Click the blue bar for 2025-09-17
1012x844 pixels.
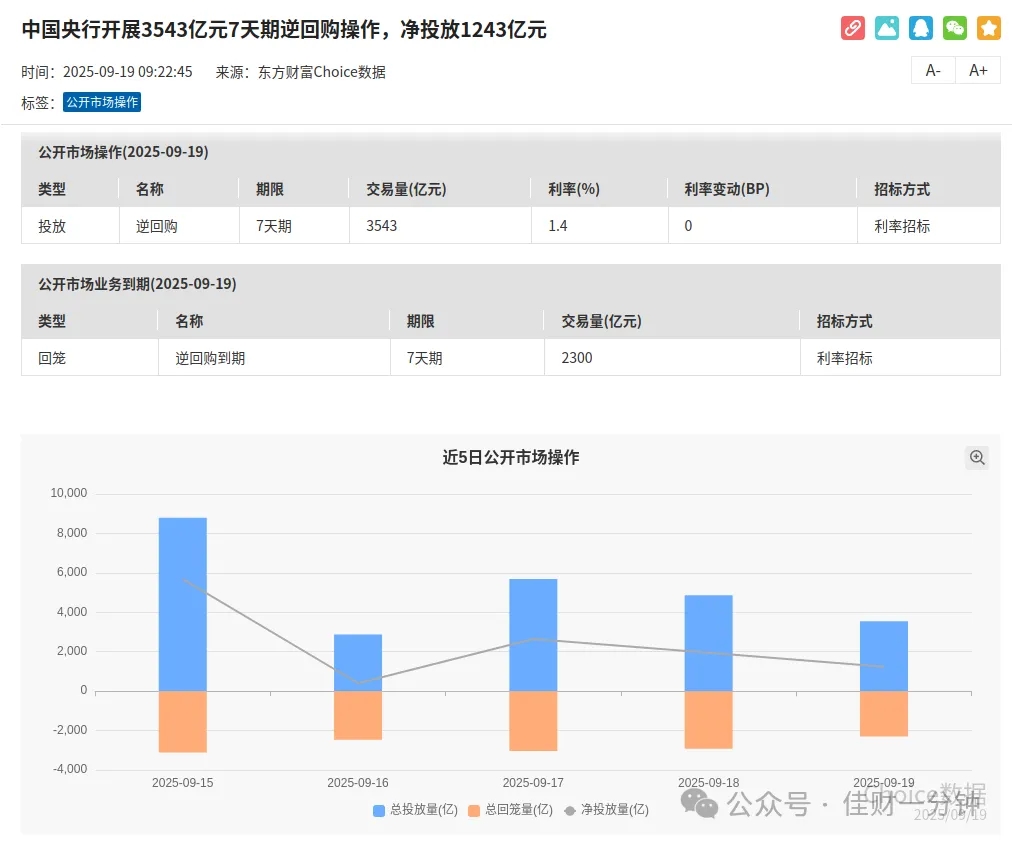click(x=533, y=635)
